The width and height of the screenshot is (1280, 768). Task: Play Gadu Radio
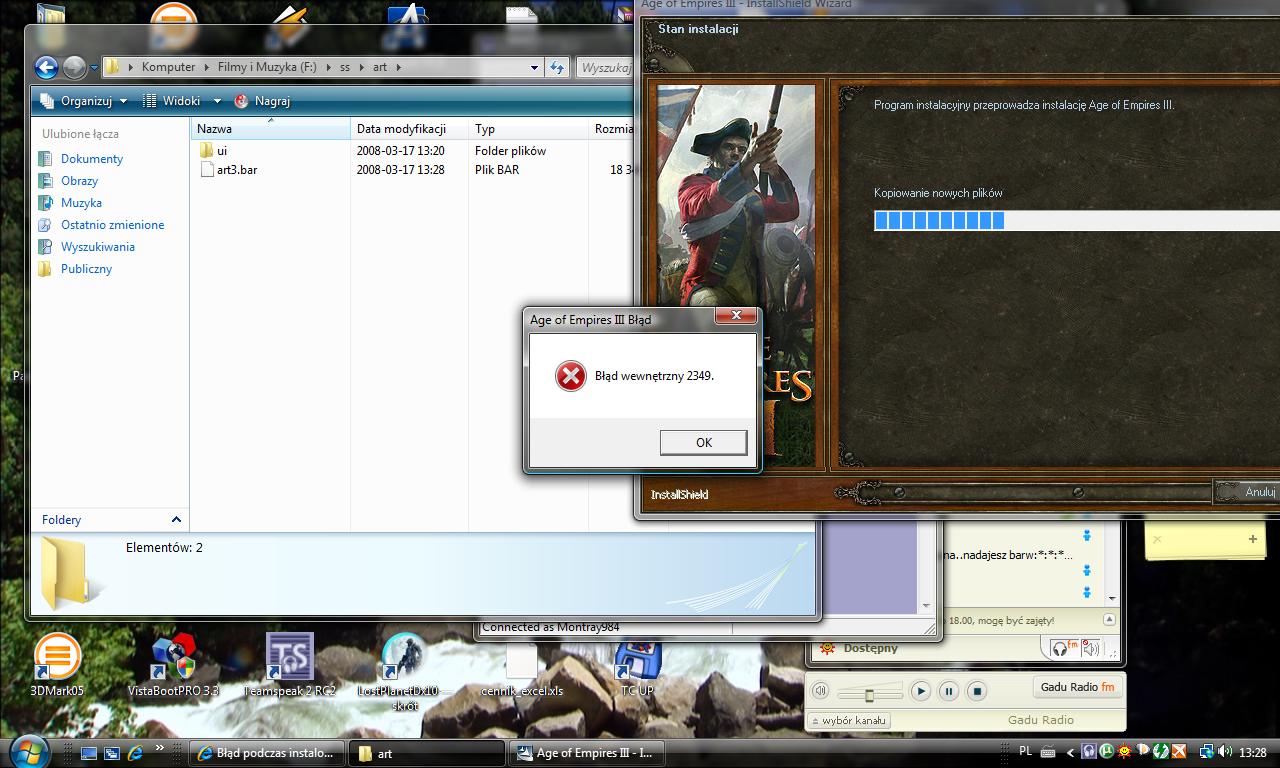[x=920, y=691]
